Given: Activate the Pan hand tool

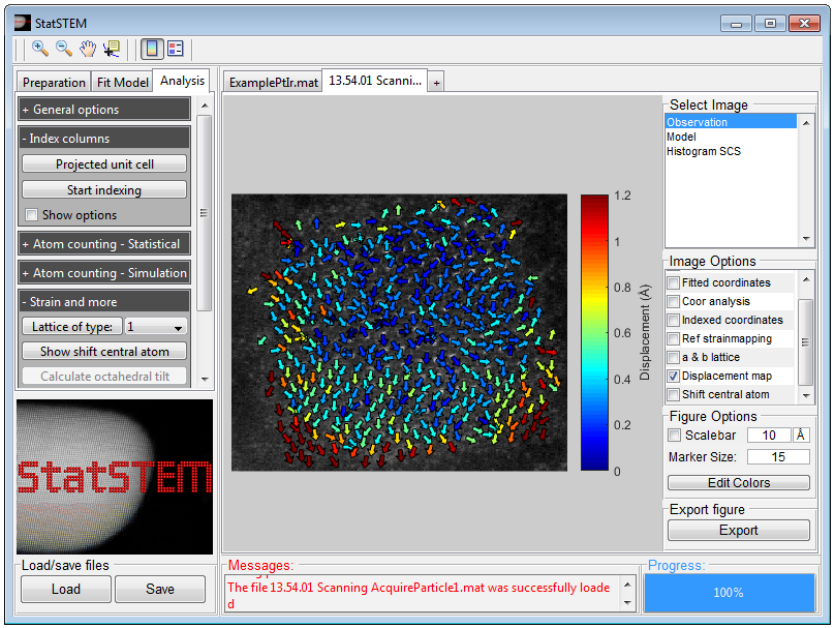Looking at the screenshot, I should (x=87, y=48).
